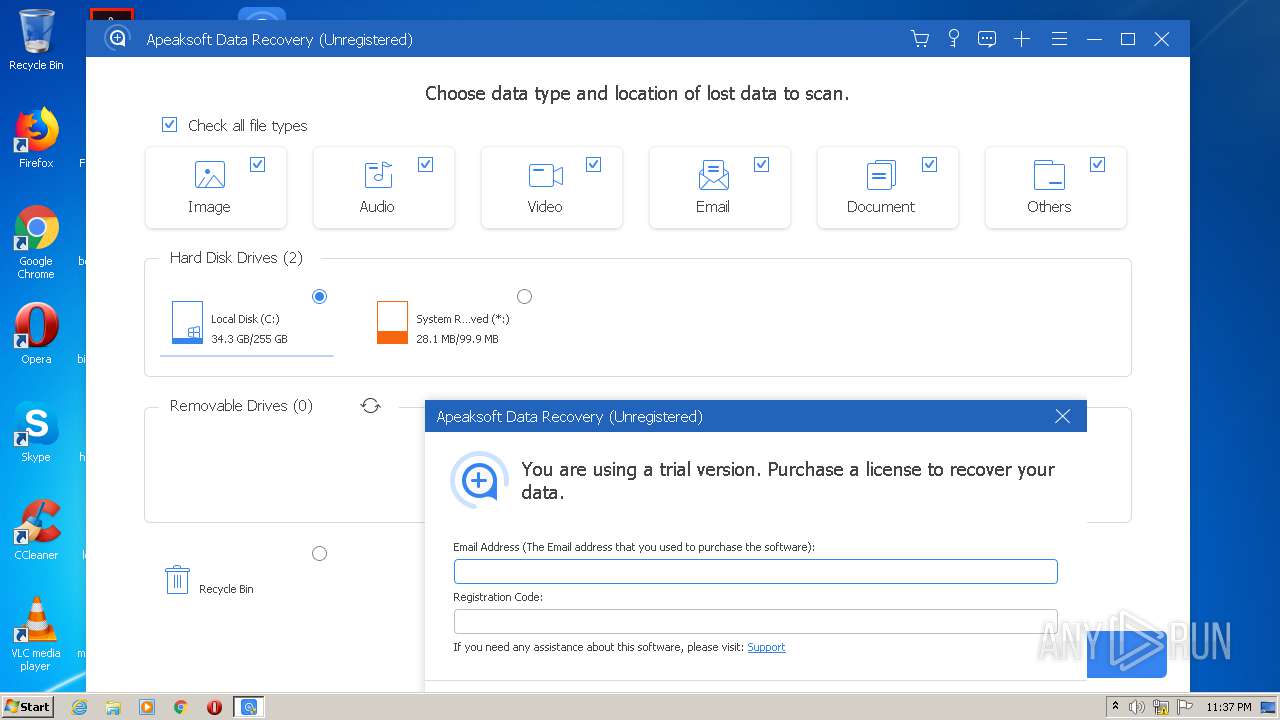Click the plus icon in title bar
Viewport: 1280px width, 720px height.
click(x=1021, y=39)
